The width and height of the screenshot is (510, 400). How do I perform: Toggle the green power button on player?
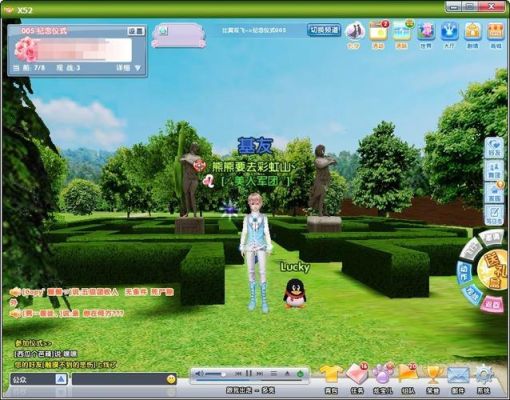(x=300, y=374)
